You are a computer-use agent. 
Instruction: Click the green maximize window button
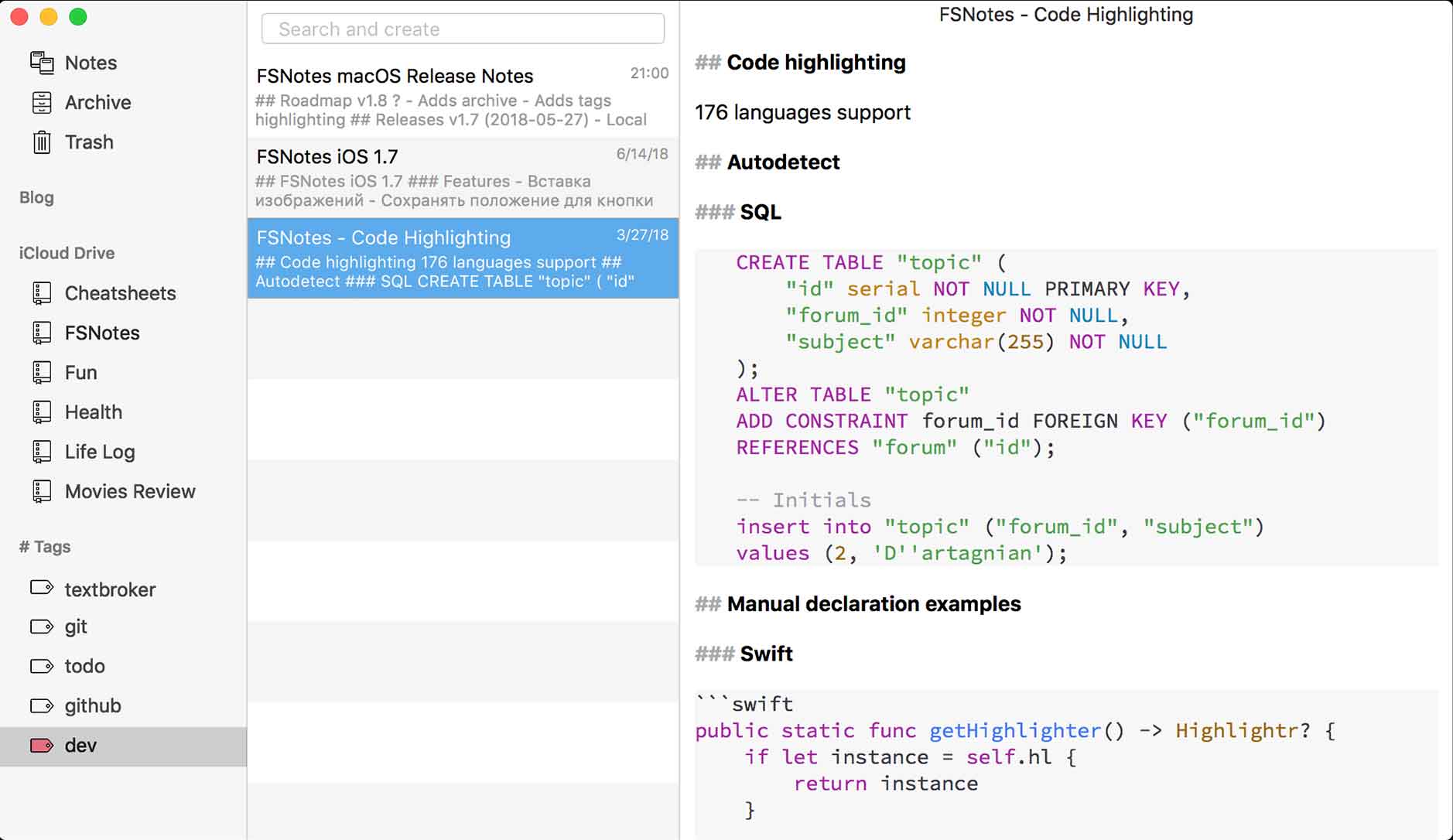(78, 17)
